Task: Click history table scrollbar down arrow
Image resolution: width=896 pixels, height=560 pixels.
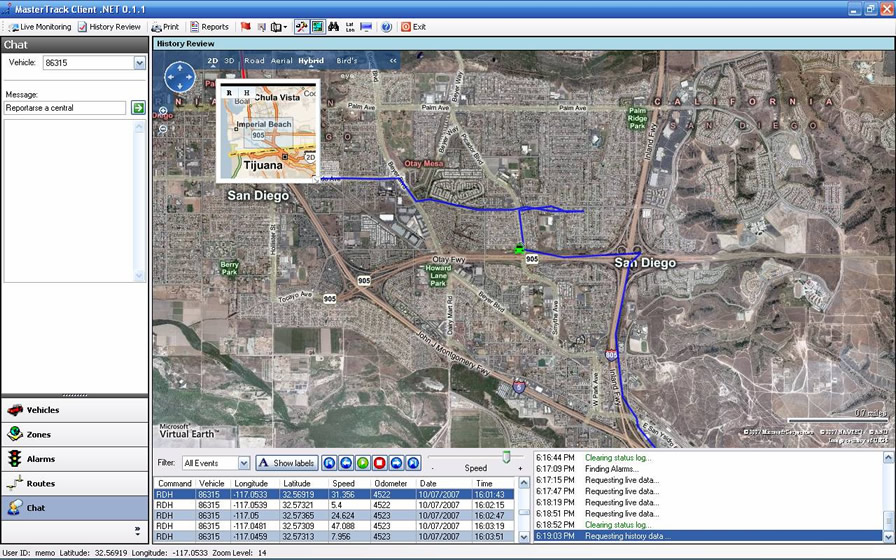Action: 523,537
